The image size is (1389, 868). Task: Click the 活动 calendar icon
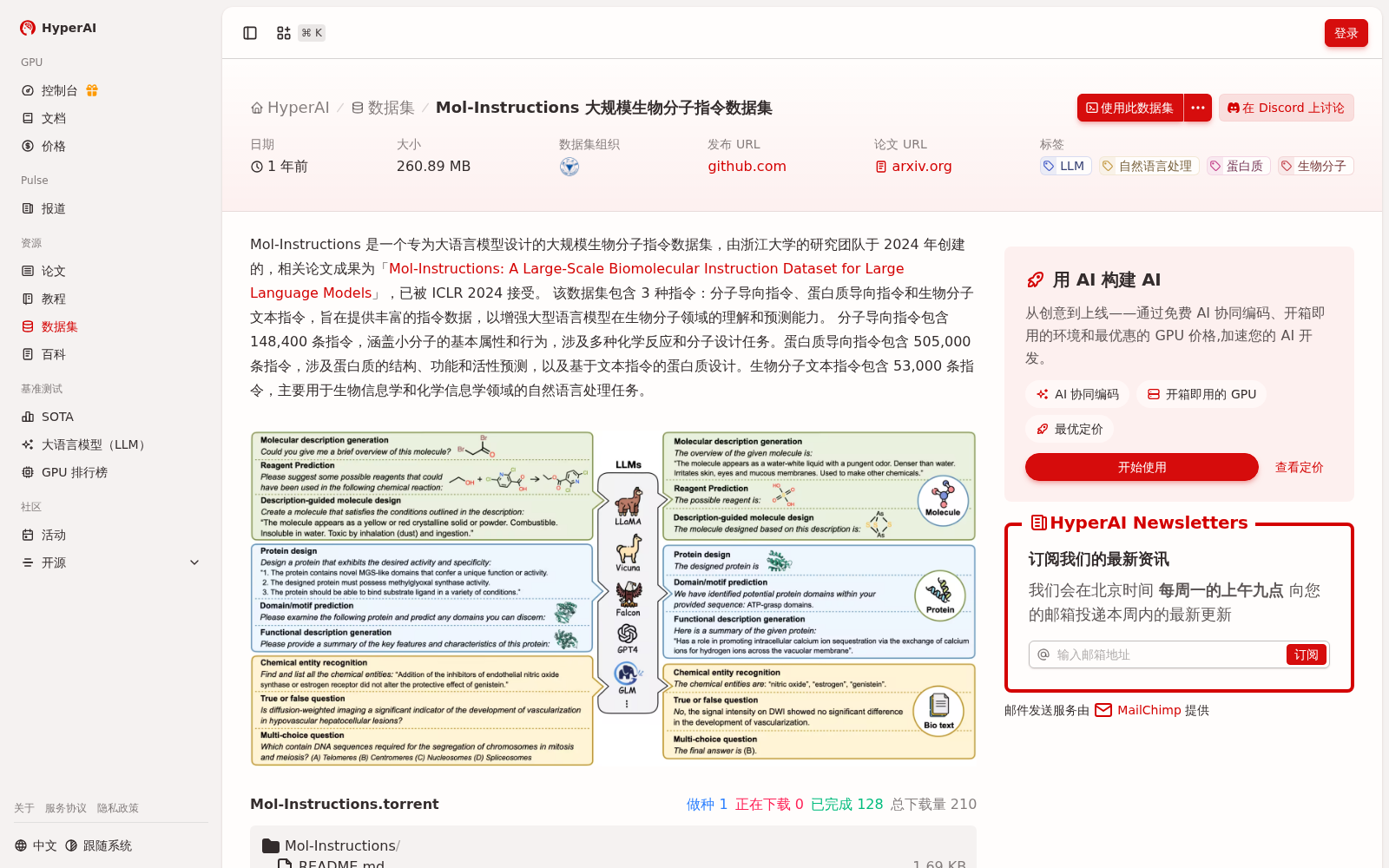[28, 535]
